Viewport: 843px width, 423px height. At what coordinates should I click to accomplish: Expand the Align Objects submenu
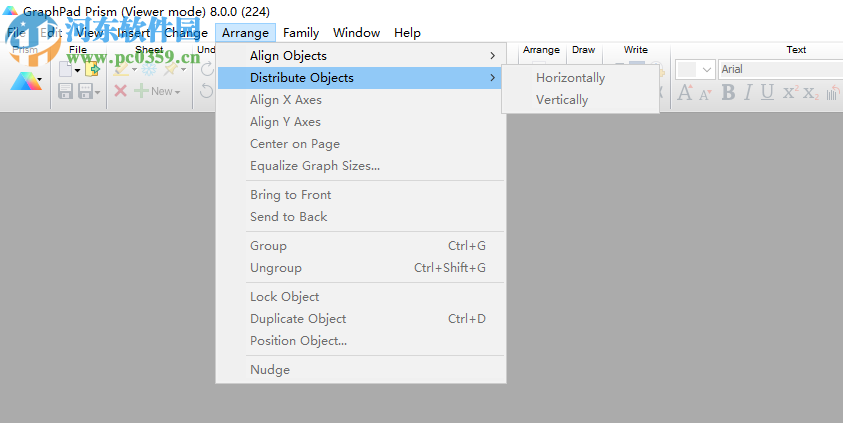coord(360,56)
